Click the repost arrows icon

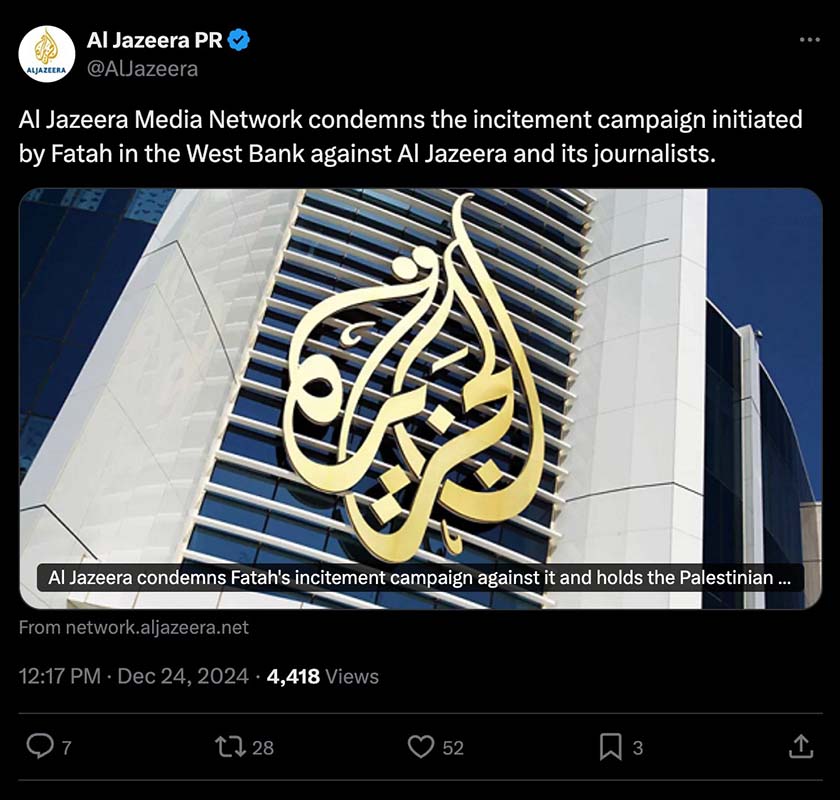tap(230, 746)
